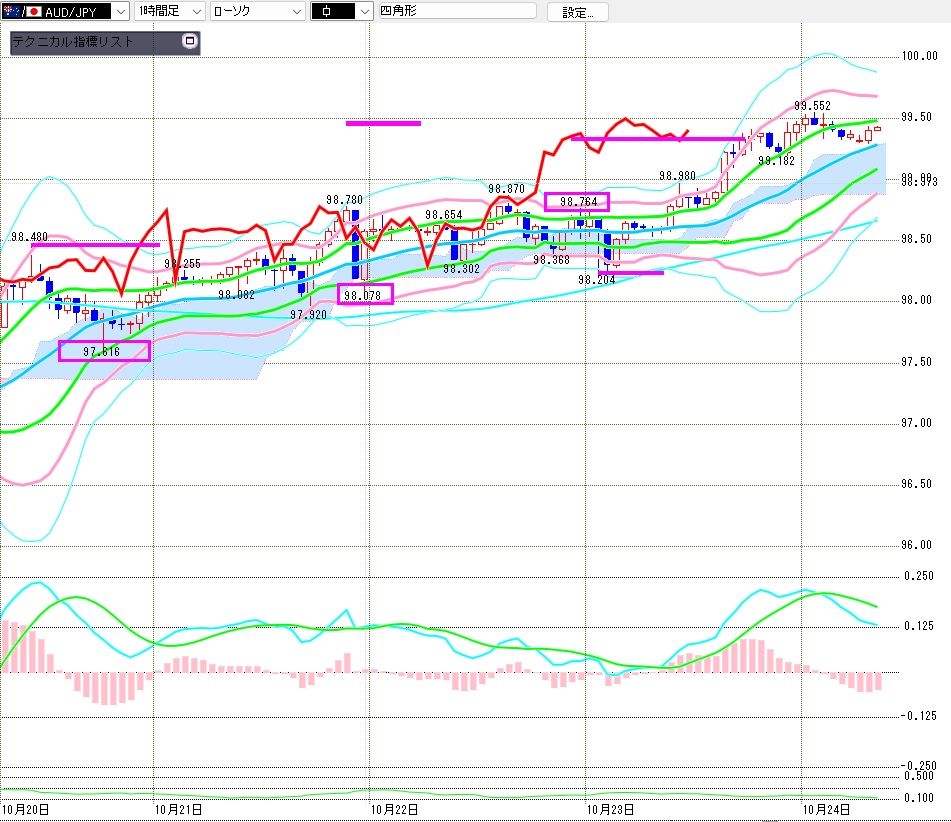951x822 pixels.
Task: Open the AUD/JPY currency pair dropdown
Action: tap(121, 12)
